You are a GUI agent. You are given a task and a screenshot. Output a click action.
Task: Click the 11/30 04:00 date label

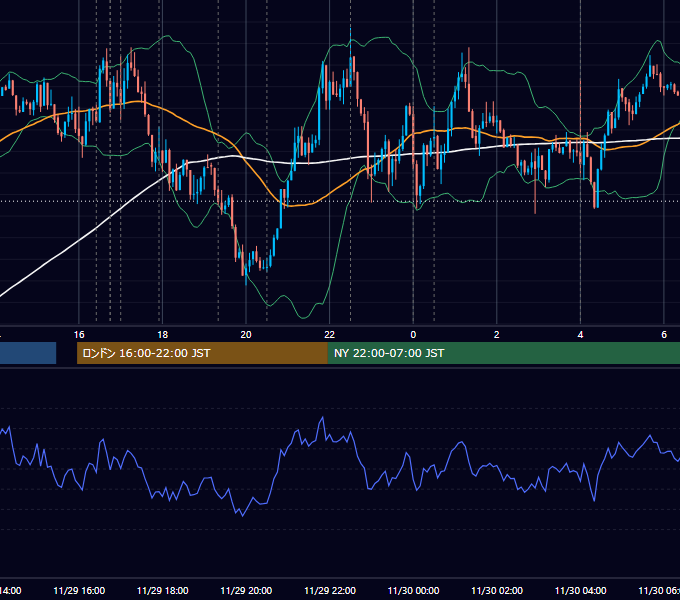(x=581, y=591)
